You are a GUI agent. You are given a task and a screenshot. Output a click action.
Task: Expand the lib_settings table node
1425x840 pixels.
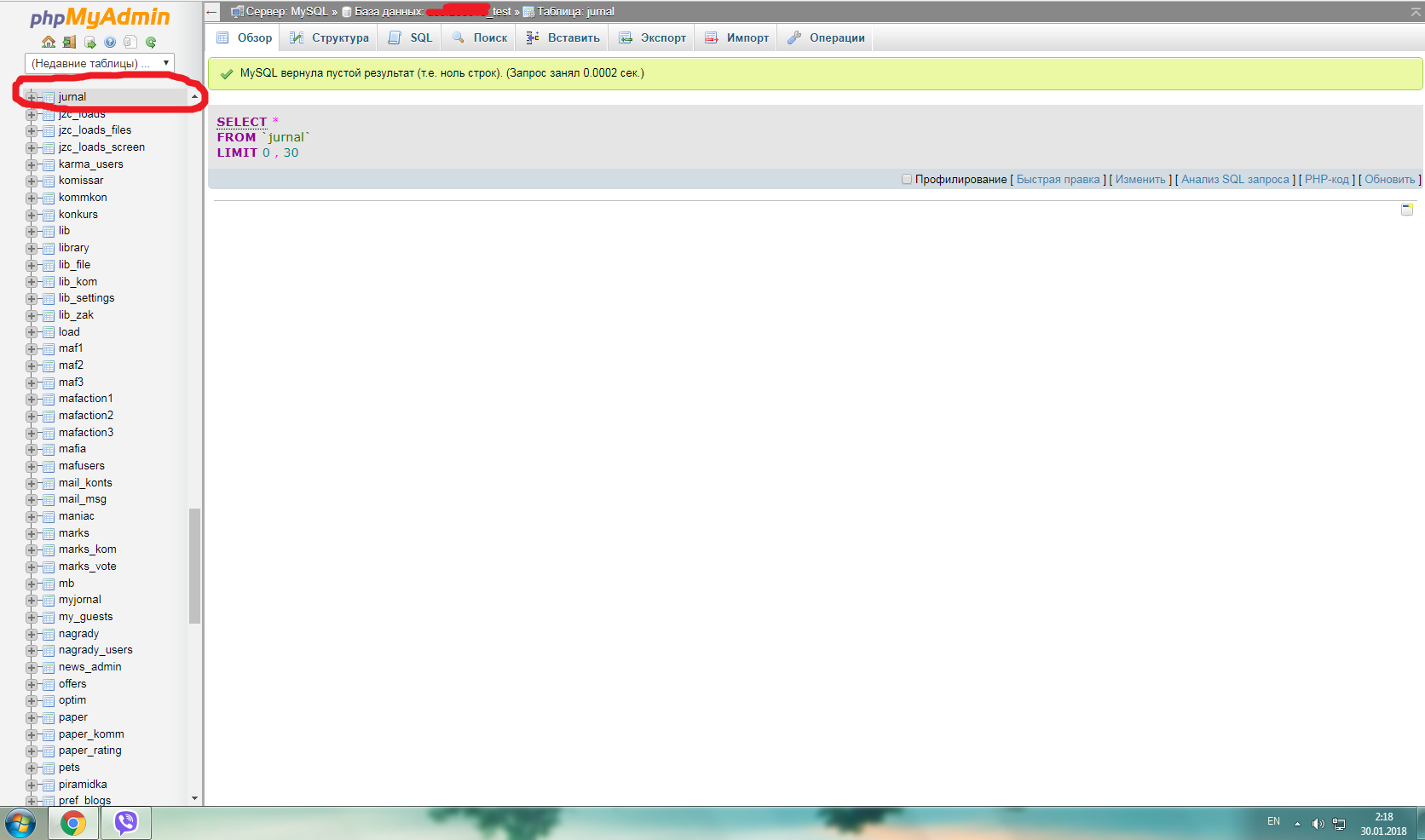[x=32, y=298]
